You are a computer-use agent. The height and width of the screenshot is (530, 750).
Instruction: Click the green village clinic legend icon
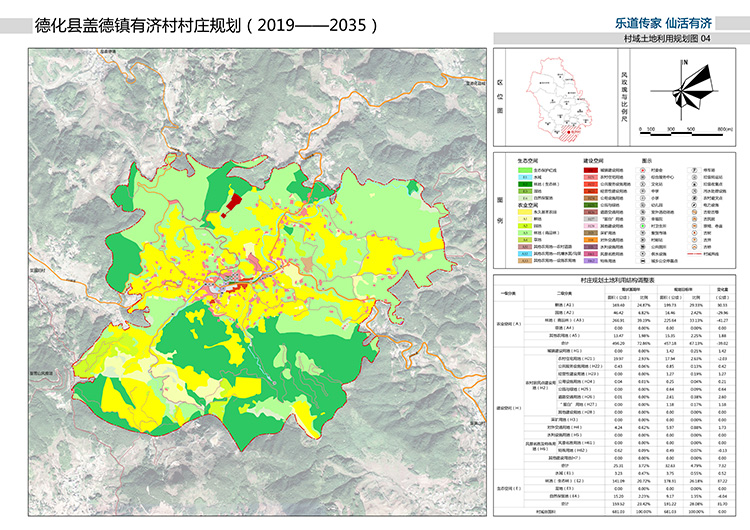click(x=643, y=226)
